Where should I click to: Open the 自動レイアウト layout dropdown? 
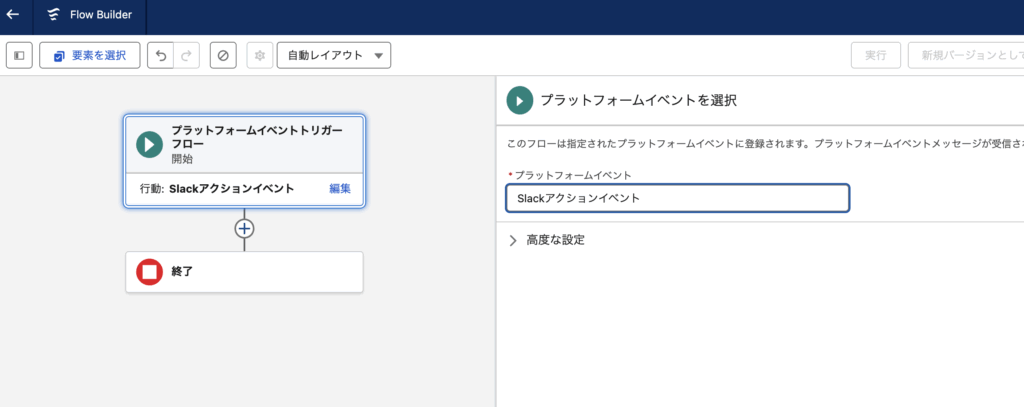click(x=333, y=55)
